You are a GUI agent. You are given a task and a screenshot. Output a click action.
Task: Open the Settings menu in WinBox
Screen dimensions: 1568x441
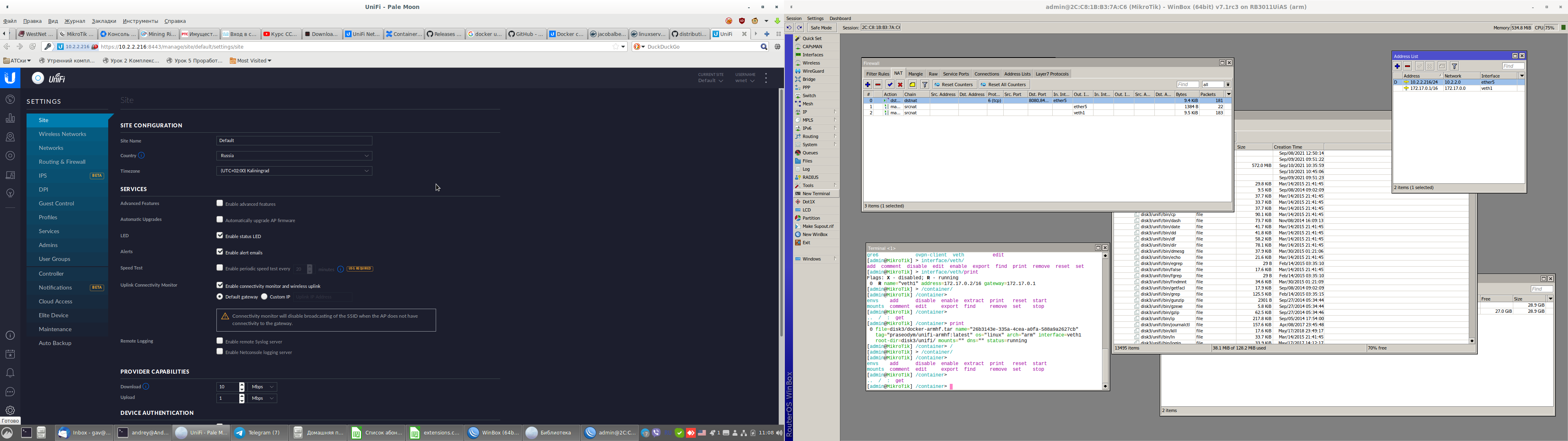[815, 18]
